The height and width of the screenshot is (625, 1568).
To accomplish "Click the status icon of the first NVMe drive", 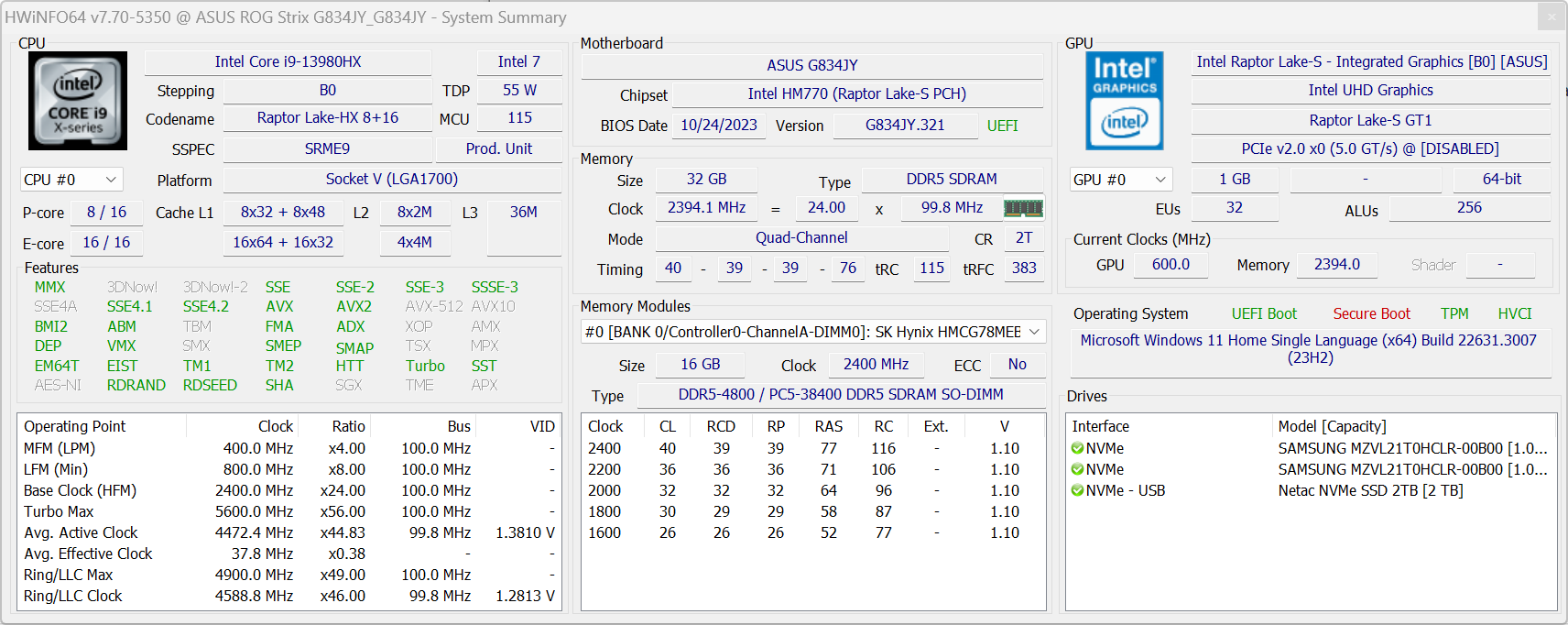I will tap(1077, 448).
